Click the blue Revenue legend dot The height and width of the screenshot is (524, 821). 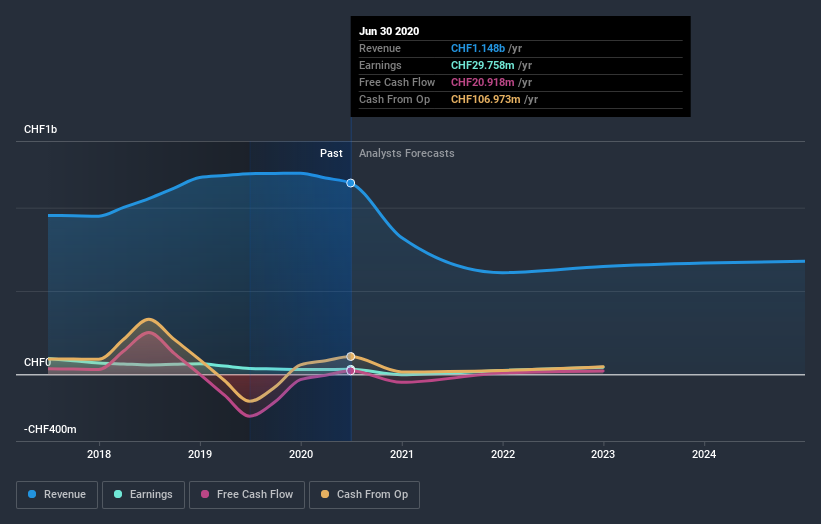coord(32,494)
